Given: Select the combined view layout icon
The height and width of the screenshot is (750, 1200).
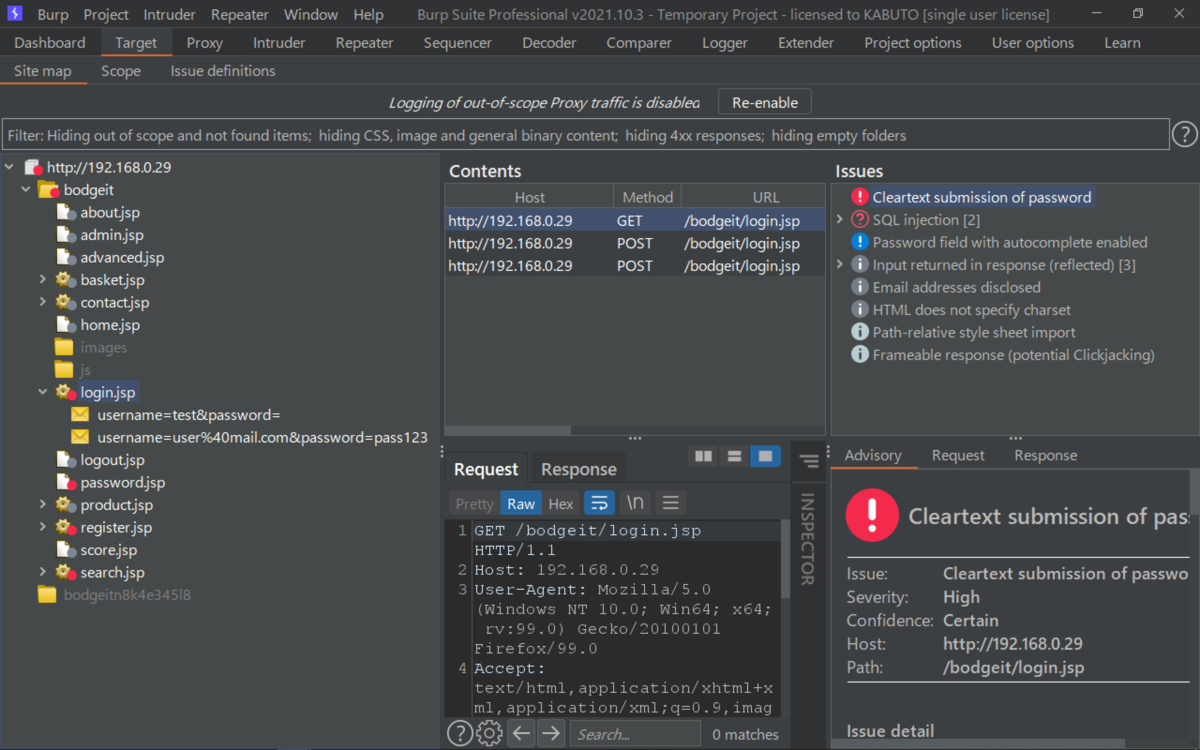Looking at the screenshot, I should click(x=765, y=456).
